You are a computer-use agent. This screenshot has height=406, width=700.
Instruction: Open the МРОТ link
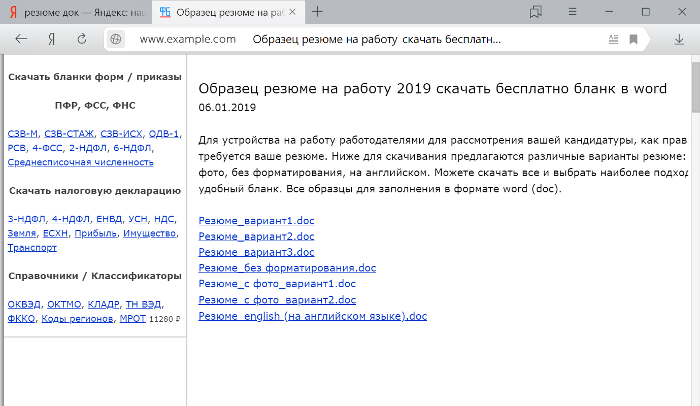[133, 319]
